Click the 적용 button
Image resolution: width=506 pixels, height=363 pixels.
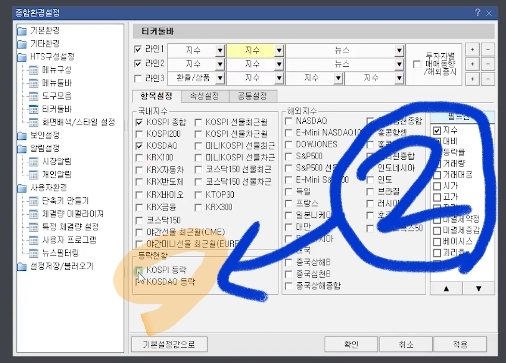click(x=460, y=344)
